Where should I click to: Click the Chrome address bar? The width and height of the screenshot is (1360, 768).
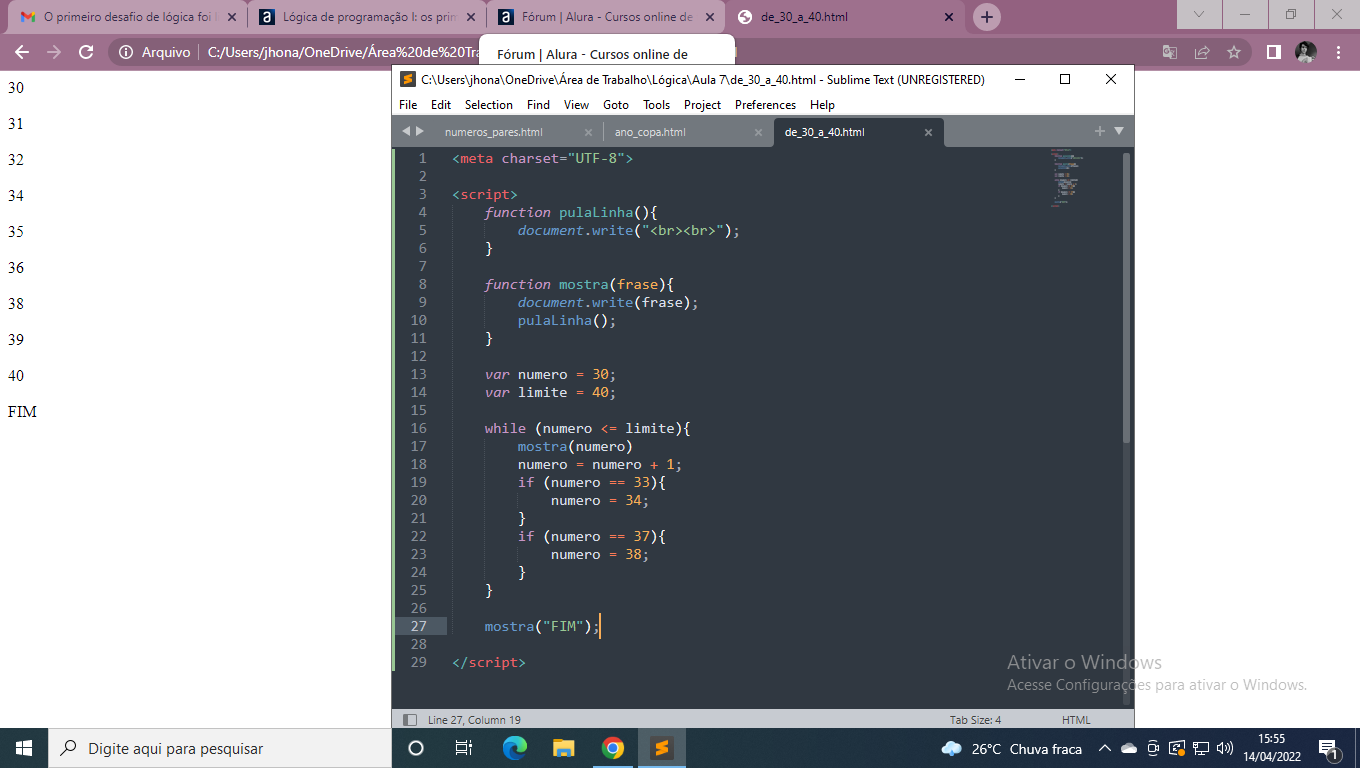tap(680, 52)
